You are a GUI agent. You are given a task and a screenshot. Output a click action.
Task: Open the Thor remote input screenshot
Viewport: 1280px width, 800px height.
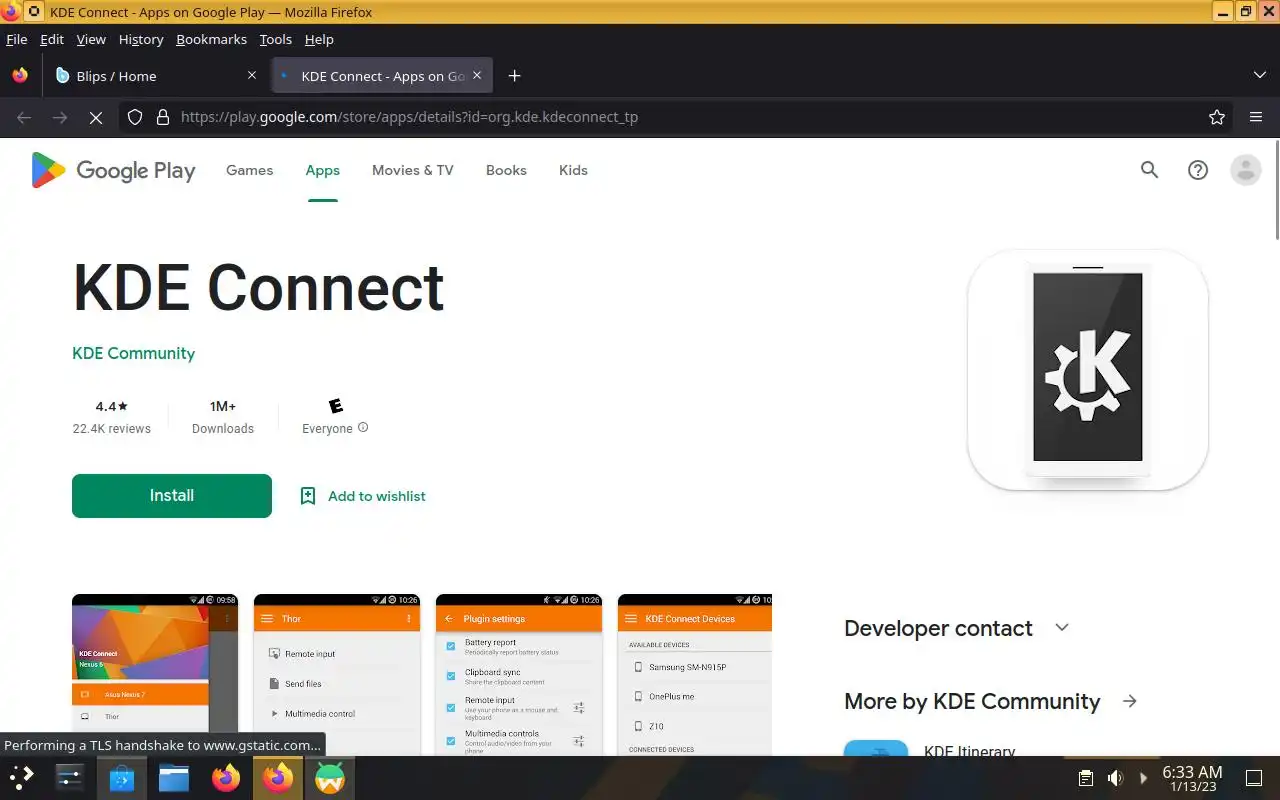coord(337,675)
